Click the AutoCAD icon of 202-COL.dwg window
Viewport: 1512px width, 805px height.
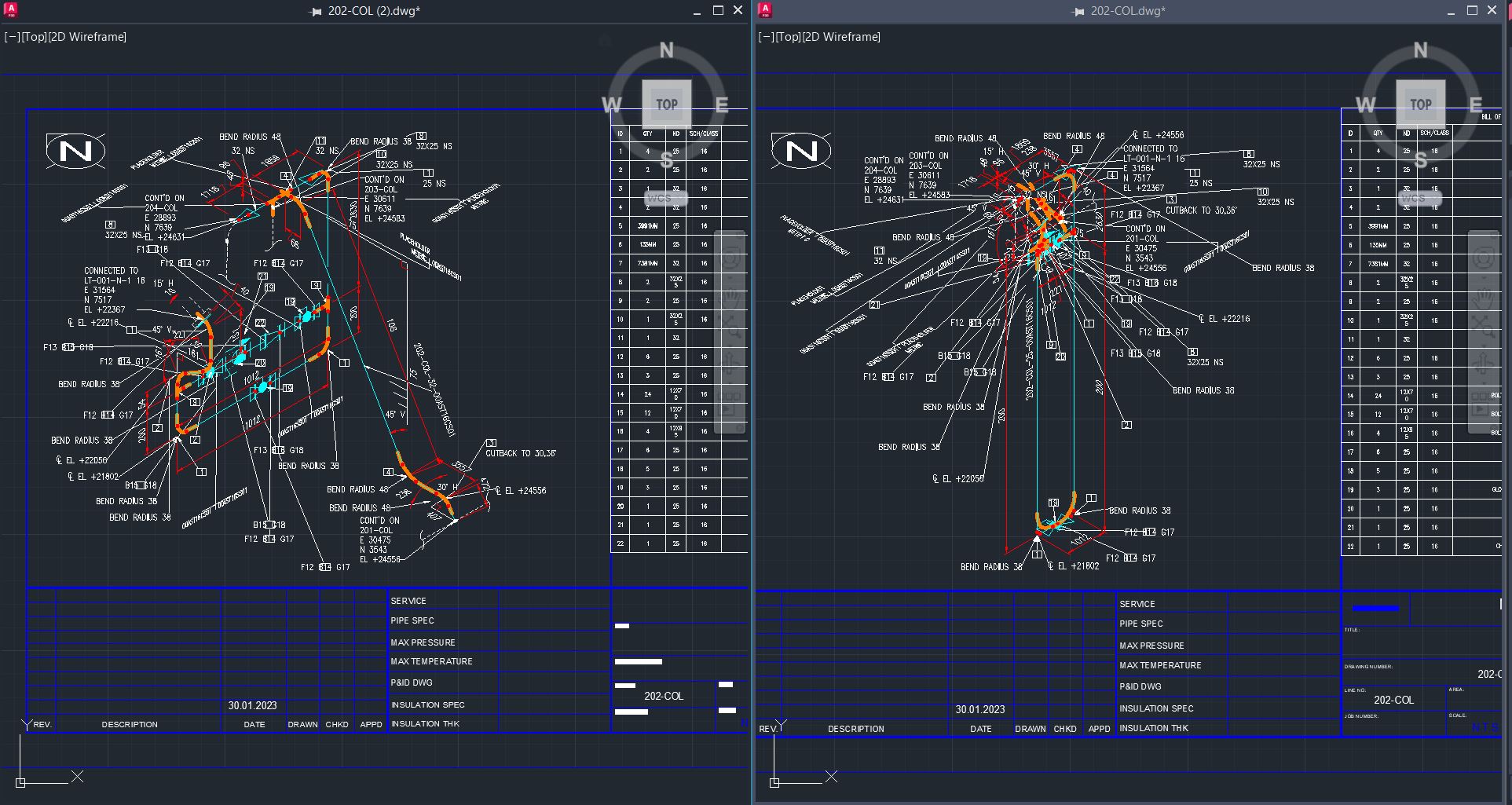pos(765,10)
